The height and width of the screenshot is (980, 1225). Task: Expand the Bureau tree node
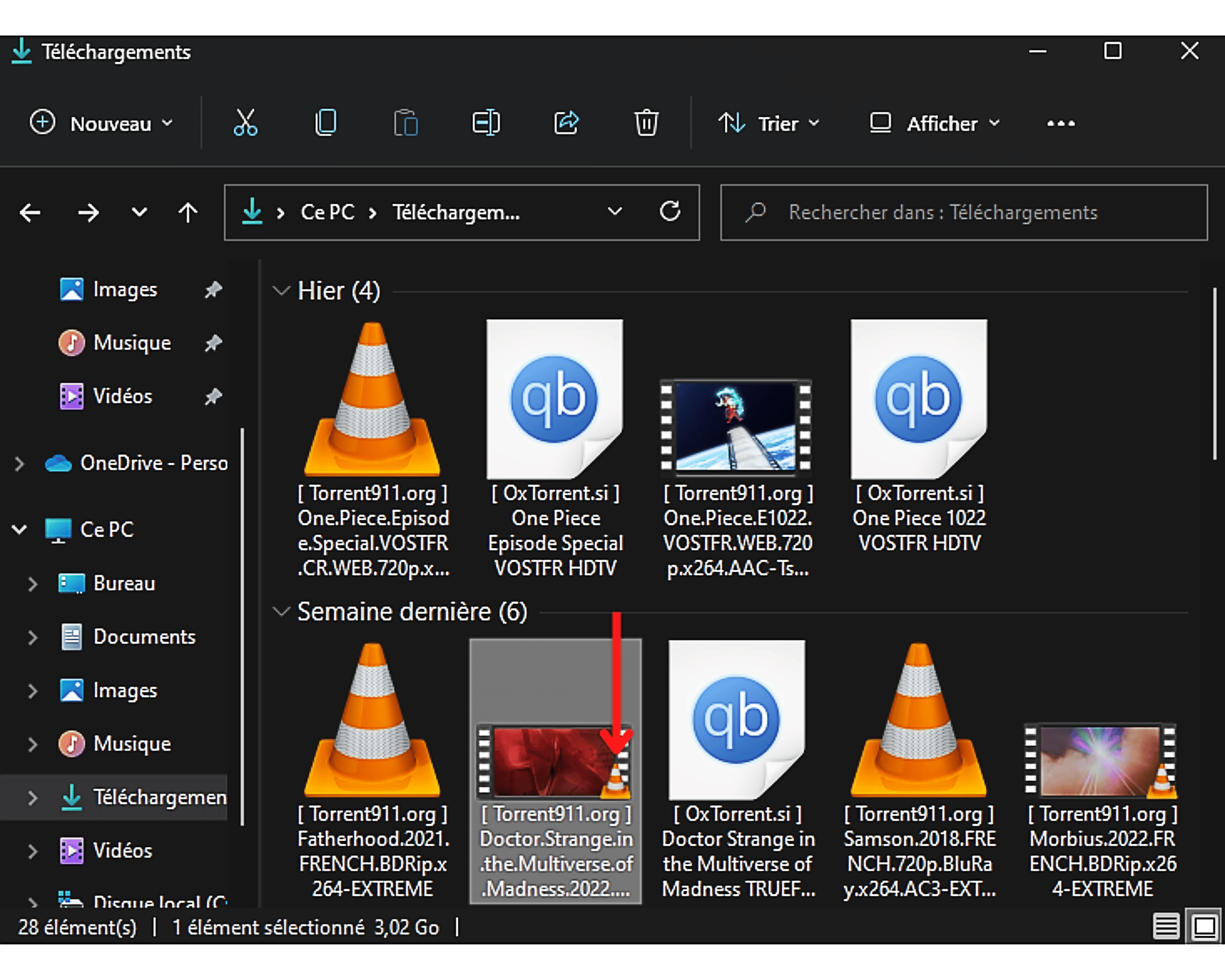(x=33, y=583)
